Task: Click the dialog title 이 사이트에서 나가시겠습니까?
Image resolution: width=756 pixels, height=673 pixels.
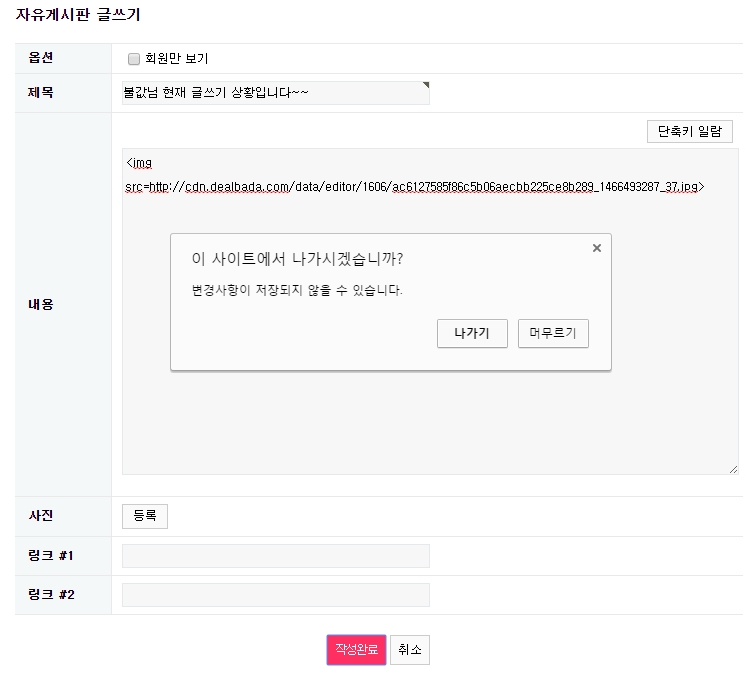Action: pyautogui.click(x=297, y=259)
